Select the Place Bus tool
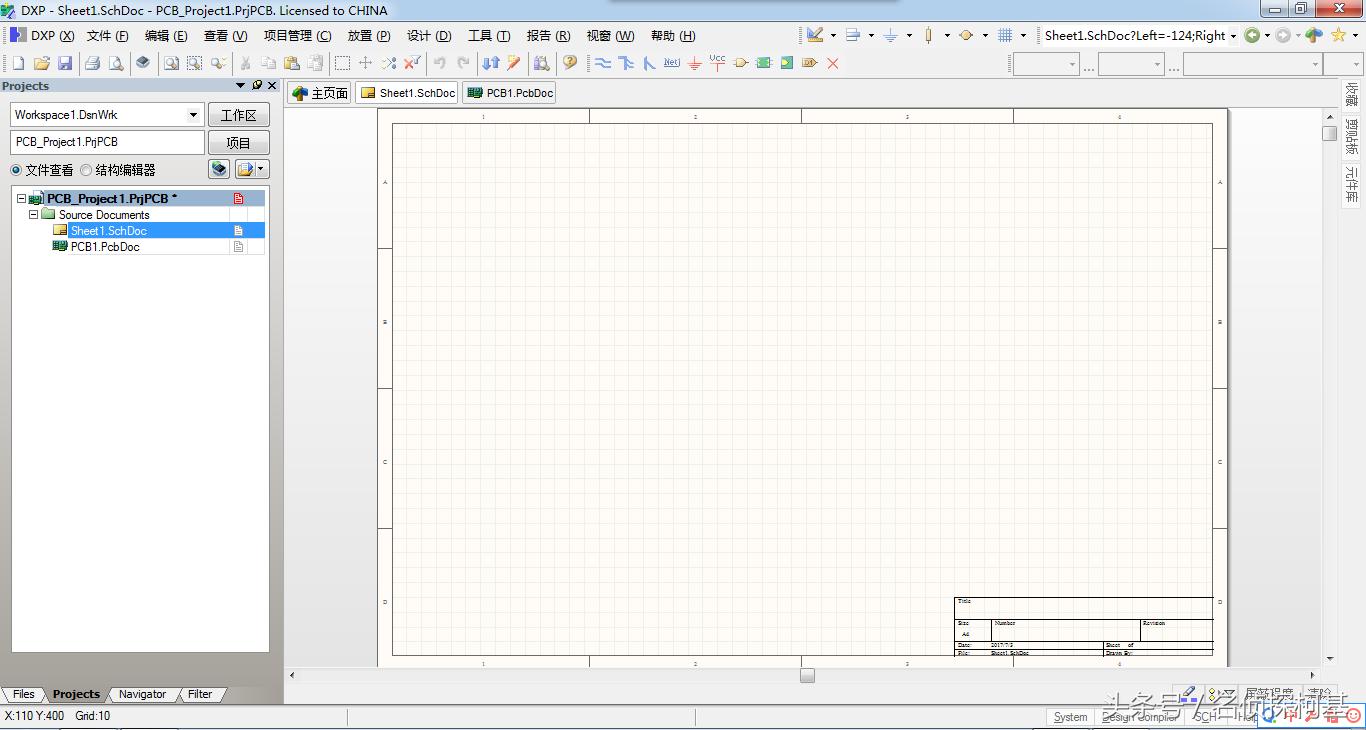 626,63
